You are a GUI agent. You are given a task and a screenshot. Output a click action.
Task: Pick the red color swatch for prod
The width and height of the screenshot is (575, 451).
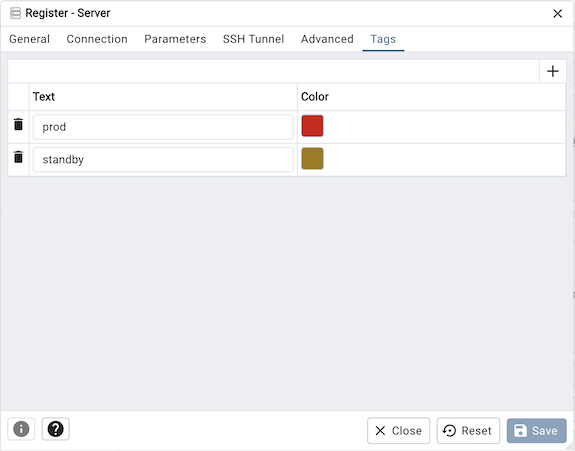pyautogui.click(x=312, y=126)
